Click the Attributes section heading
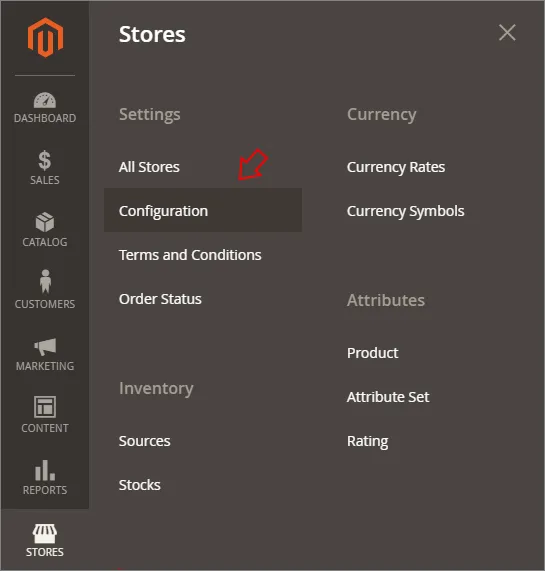Image resolution: width=545 pixels, height=571 pixels. [x=386, y=300]
